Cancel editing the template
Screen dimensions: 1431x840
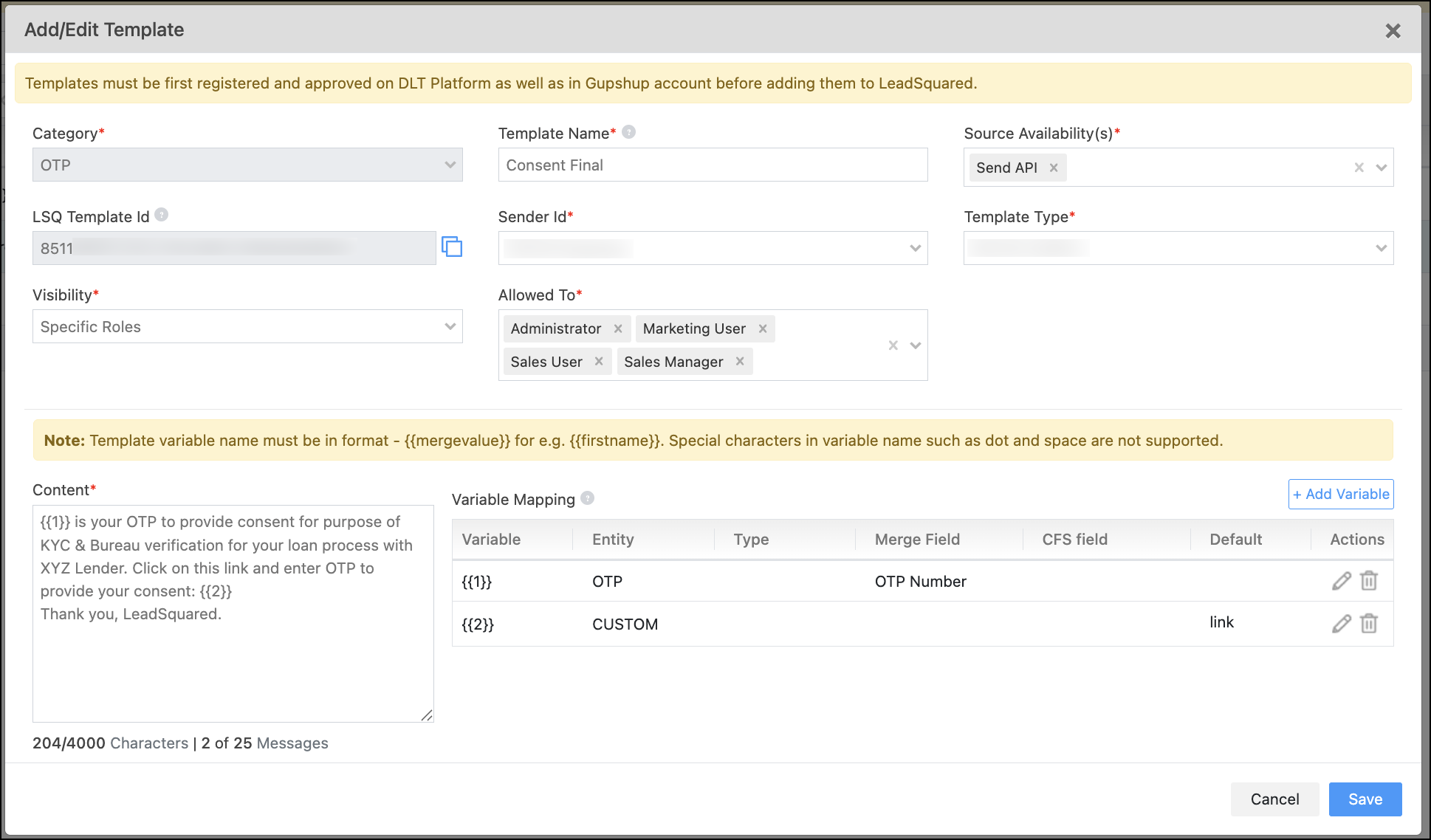[x=1274, y=799]
